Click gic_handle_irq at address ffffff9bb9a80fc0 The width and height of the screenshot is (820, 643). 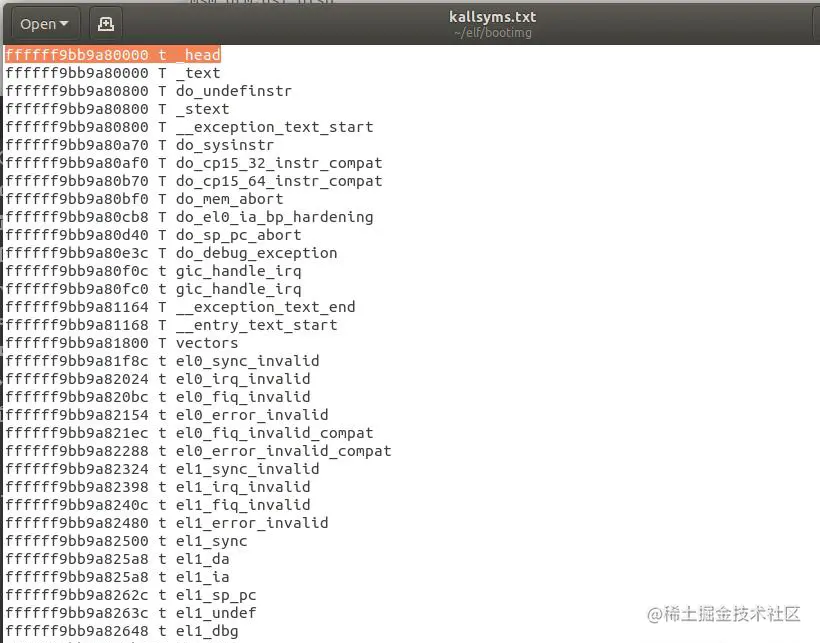(153, 289)
